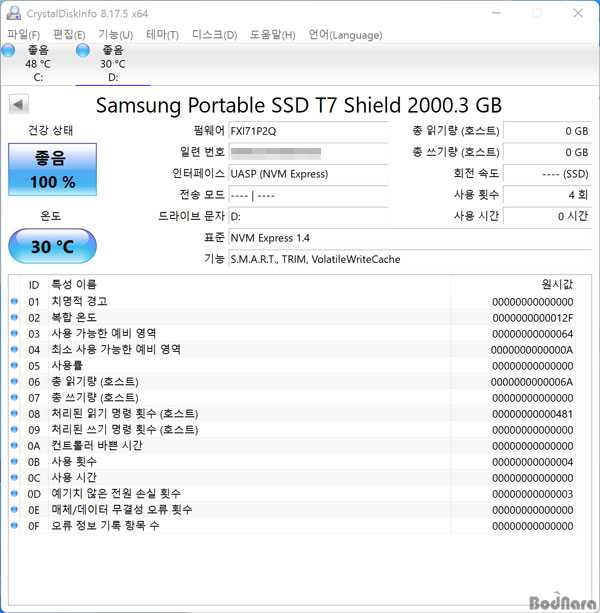This screenshot has height=613, width=600.
Task: Click the raw value 0000000000481
Action: (x=532, y=414)
